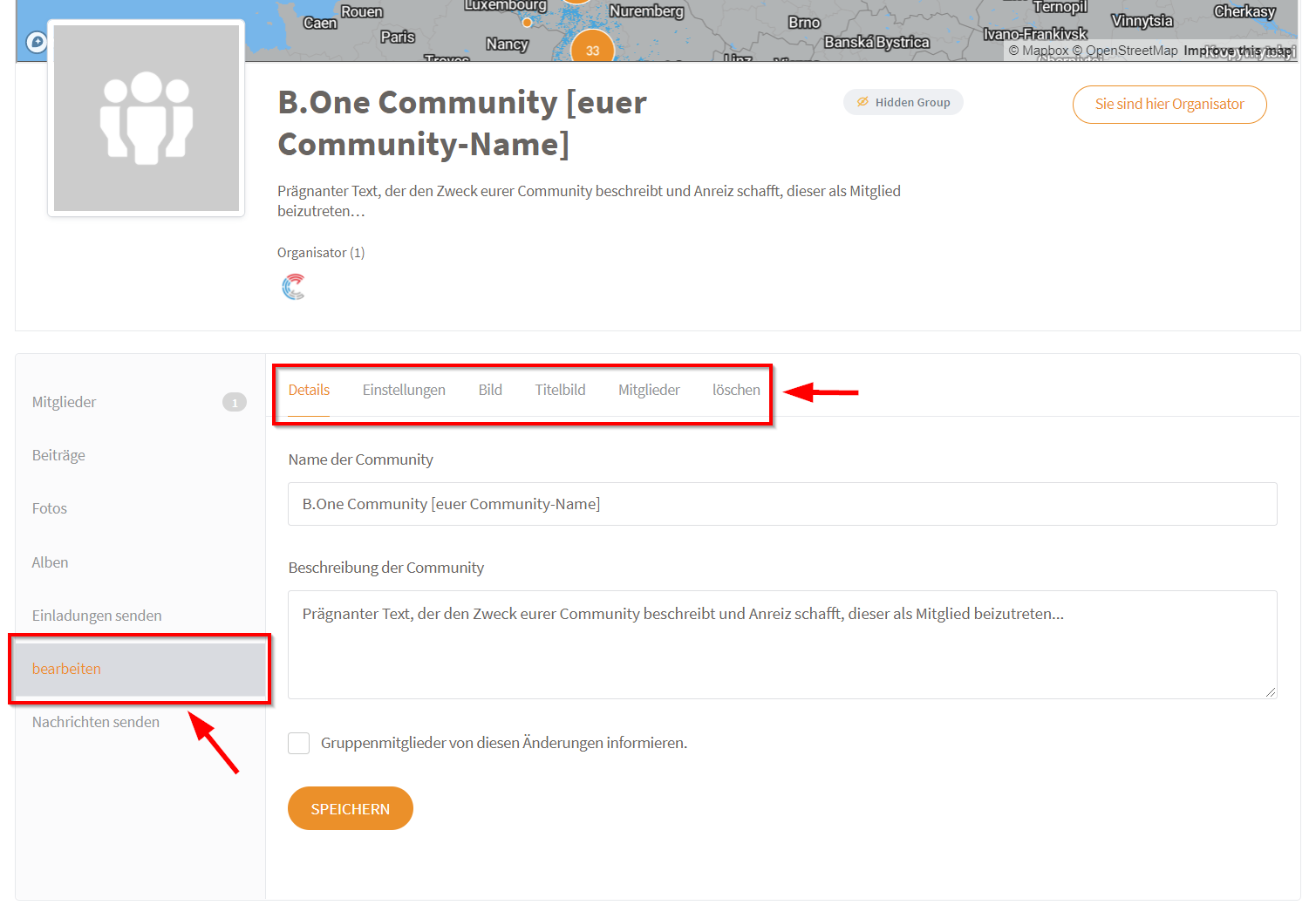
Task: Focus the Name der Community field
Action: tap(782, 504)
